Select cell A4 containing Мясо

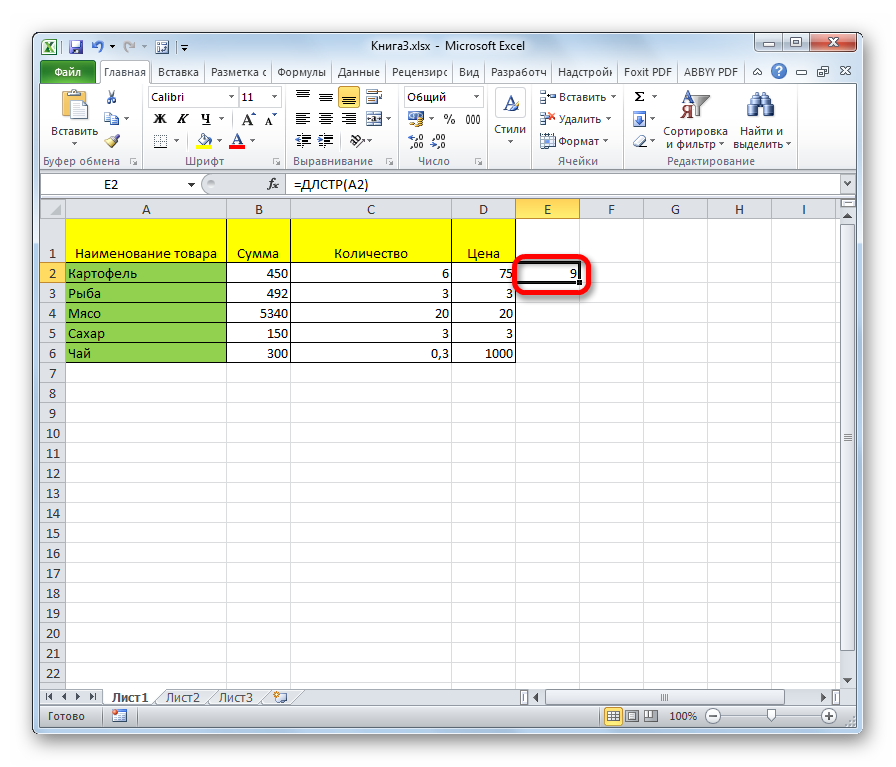click(146, 313)
